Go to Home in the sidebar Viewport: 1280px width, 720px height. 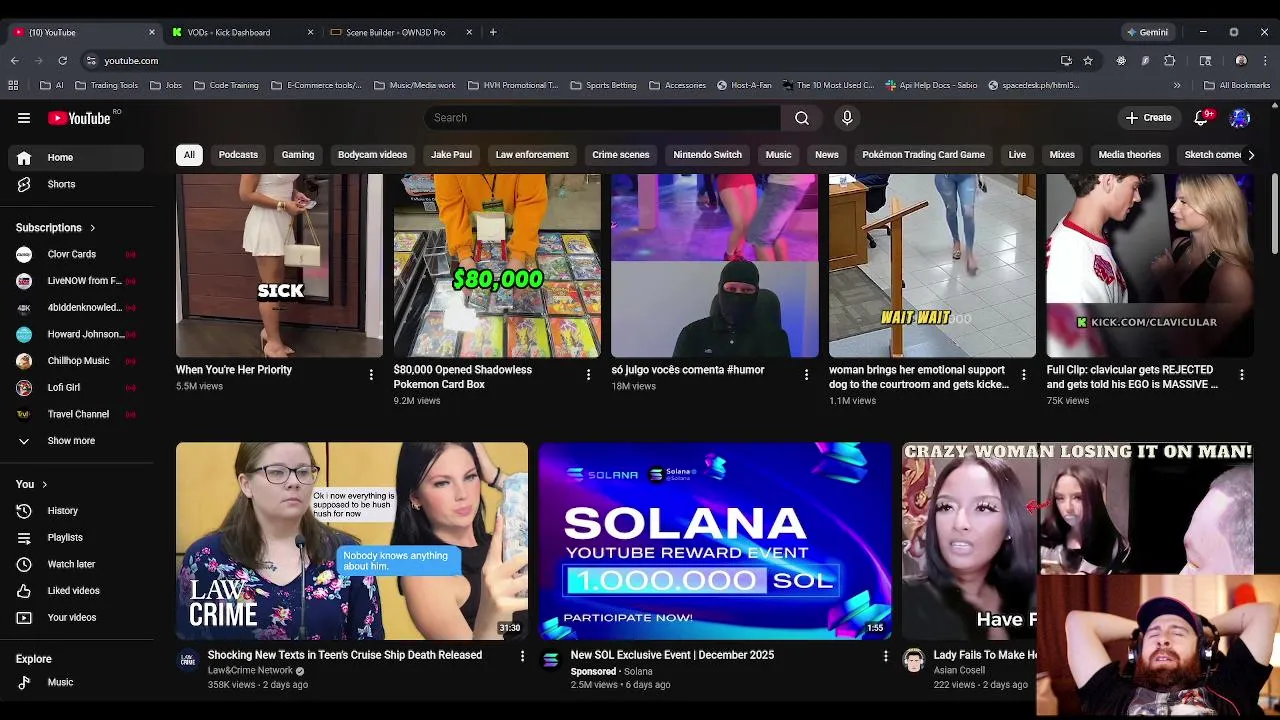(76, 158)
